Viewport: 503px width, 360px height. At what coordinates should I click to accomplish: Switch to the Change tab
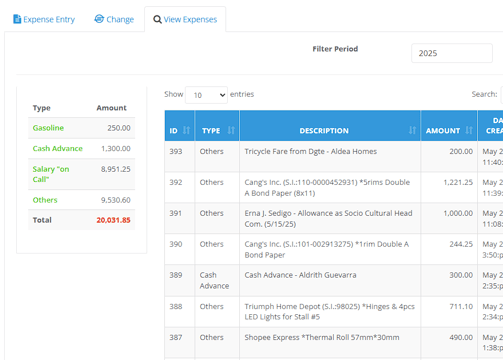pos(114,19)
